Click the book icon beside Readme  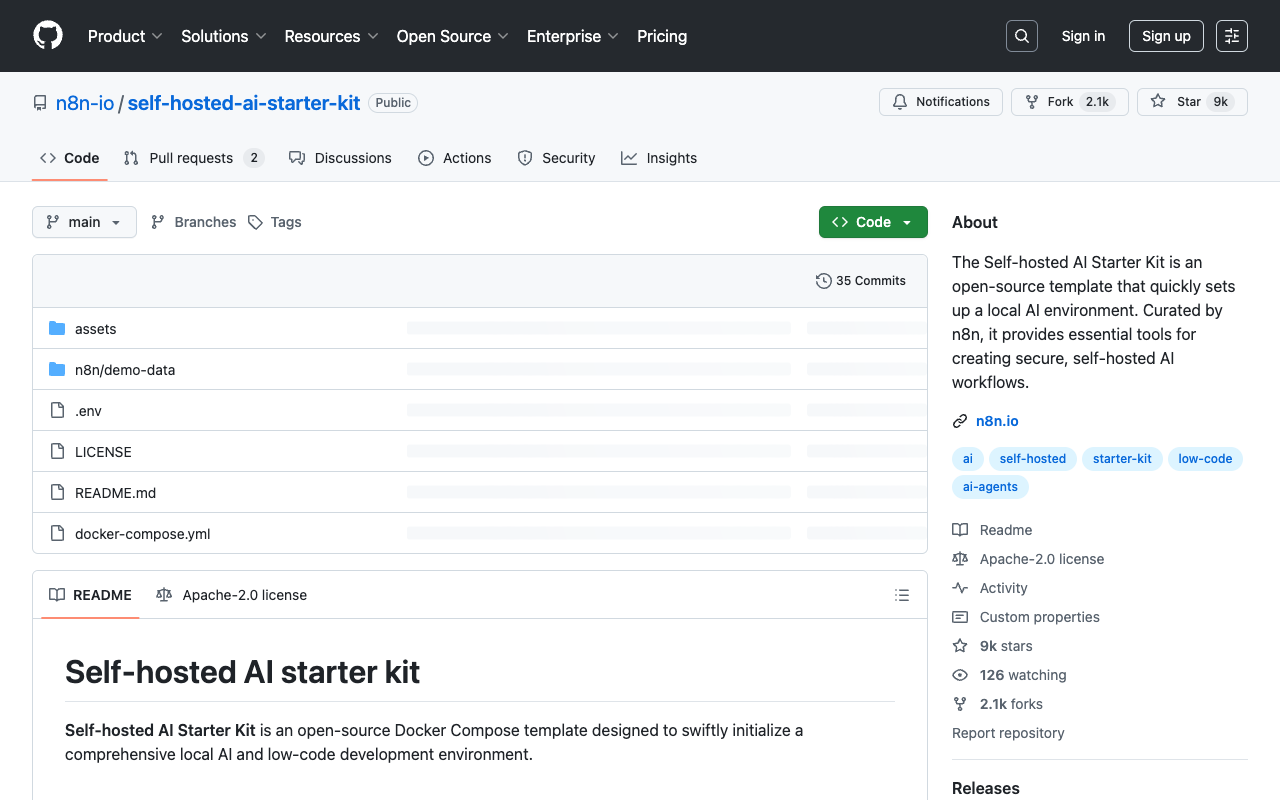(x=960, y=530)
